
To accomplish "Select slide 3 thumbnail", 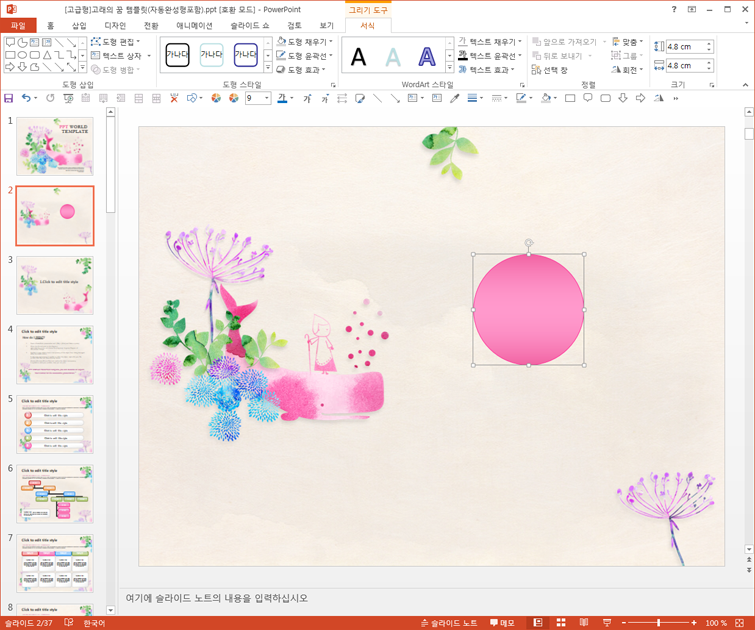I will coord(55,286).
